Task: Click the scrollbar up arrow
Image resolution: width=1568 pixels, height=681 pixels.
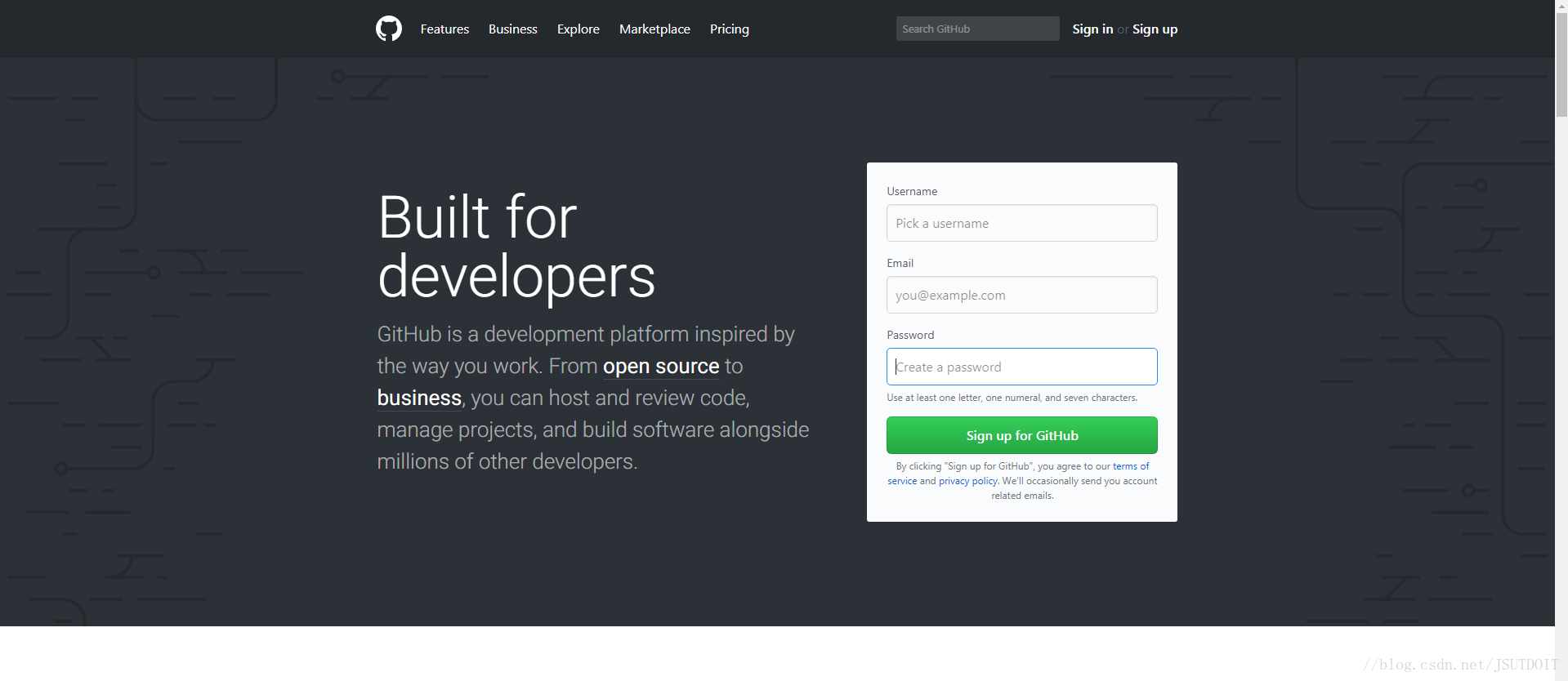Action: pos(1561,7)
